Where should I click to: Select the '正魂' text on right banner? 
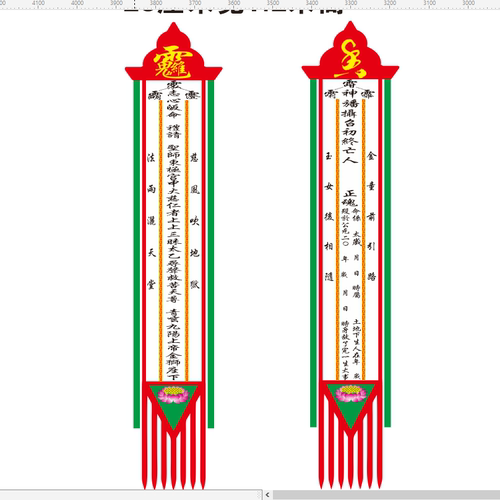[350, 198]
